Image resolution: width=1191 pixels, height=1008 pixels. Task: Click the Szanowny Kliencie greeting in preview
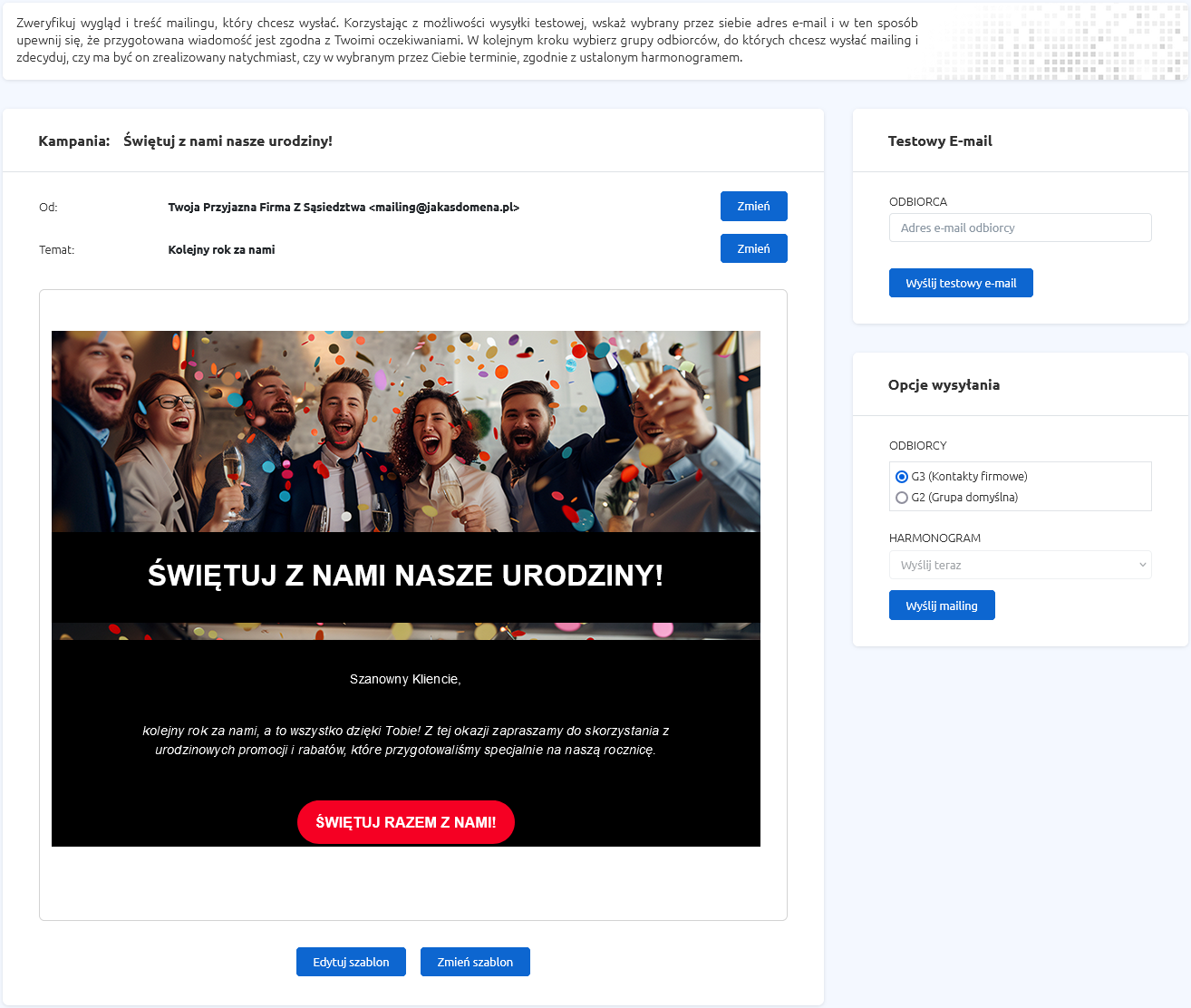[405, 679]
